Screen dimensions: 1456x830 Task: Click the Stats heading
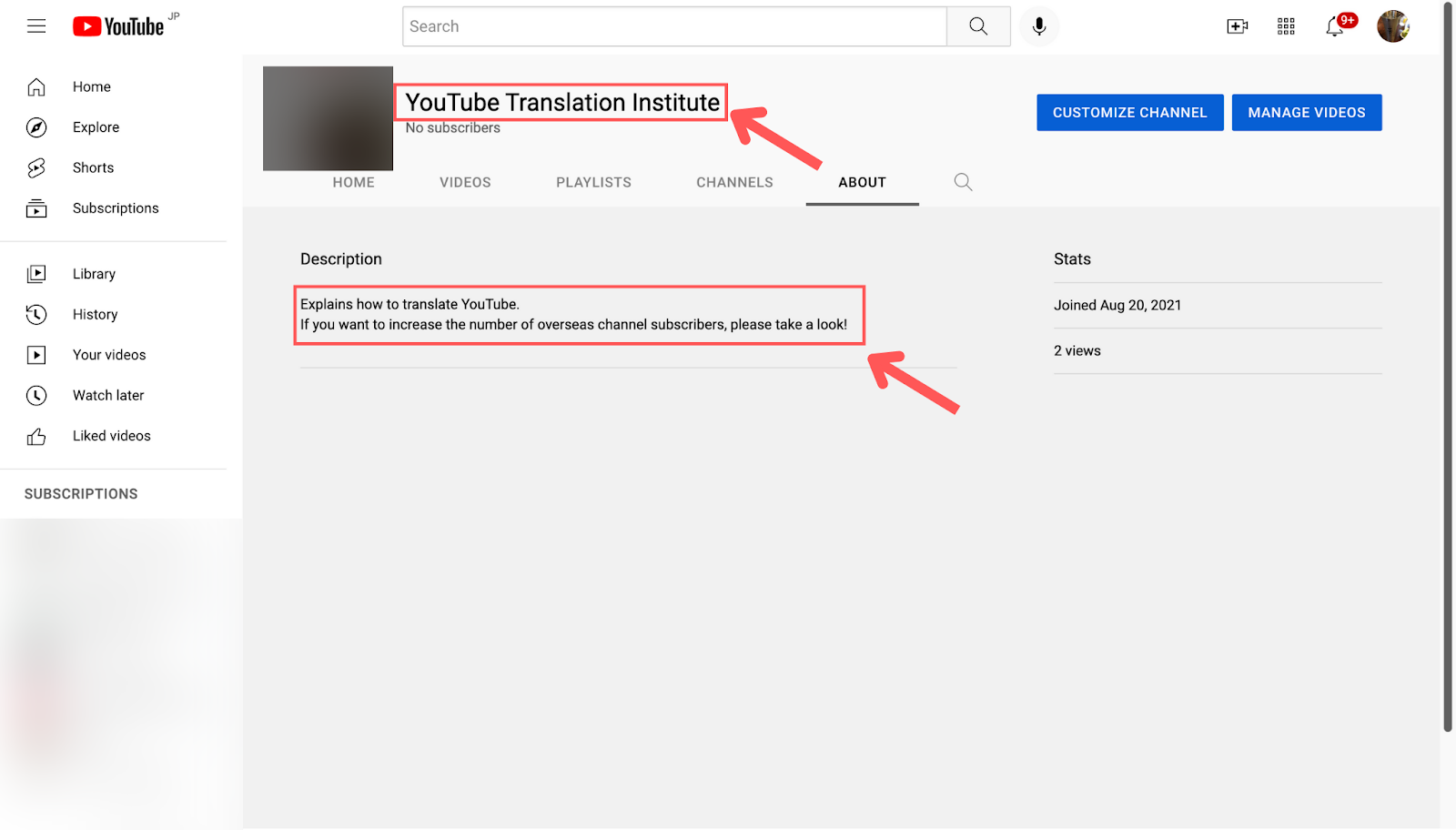1072,259
